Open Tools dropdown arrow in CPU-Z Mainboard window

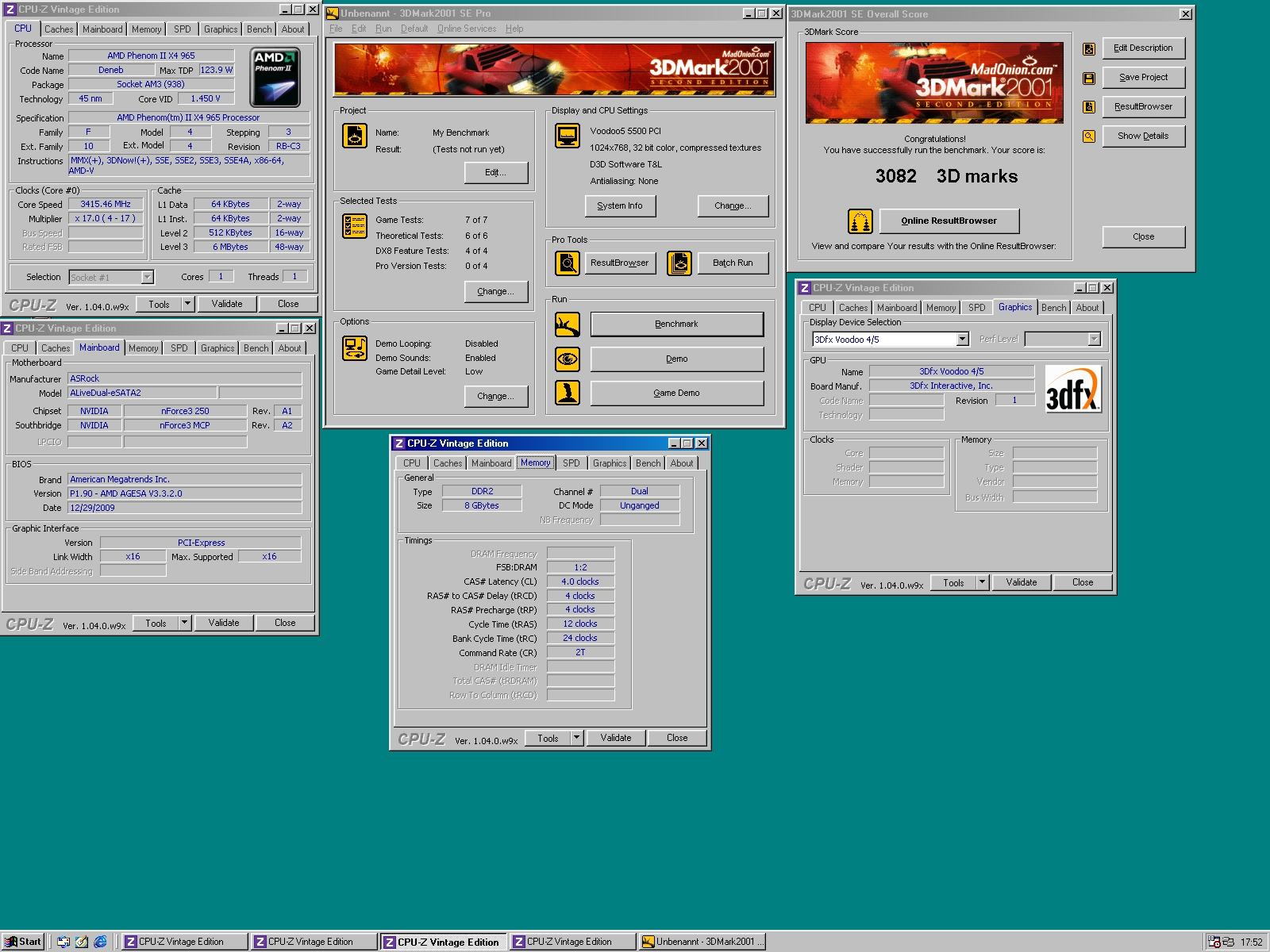[x=184, y=623]
